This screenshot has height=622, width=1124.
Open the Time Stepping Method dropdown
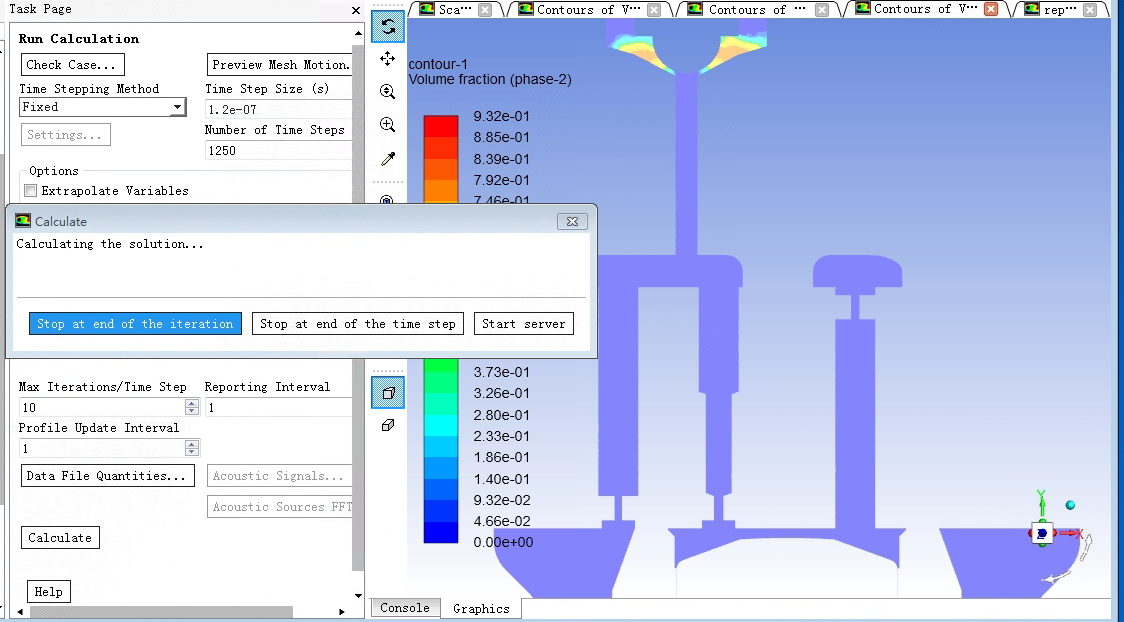click(x=177, y=107)
